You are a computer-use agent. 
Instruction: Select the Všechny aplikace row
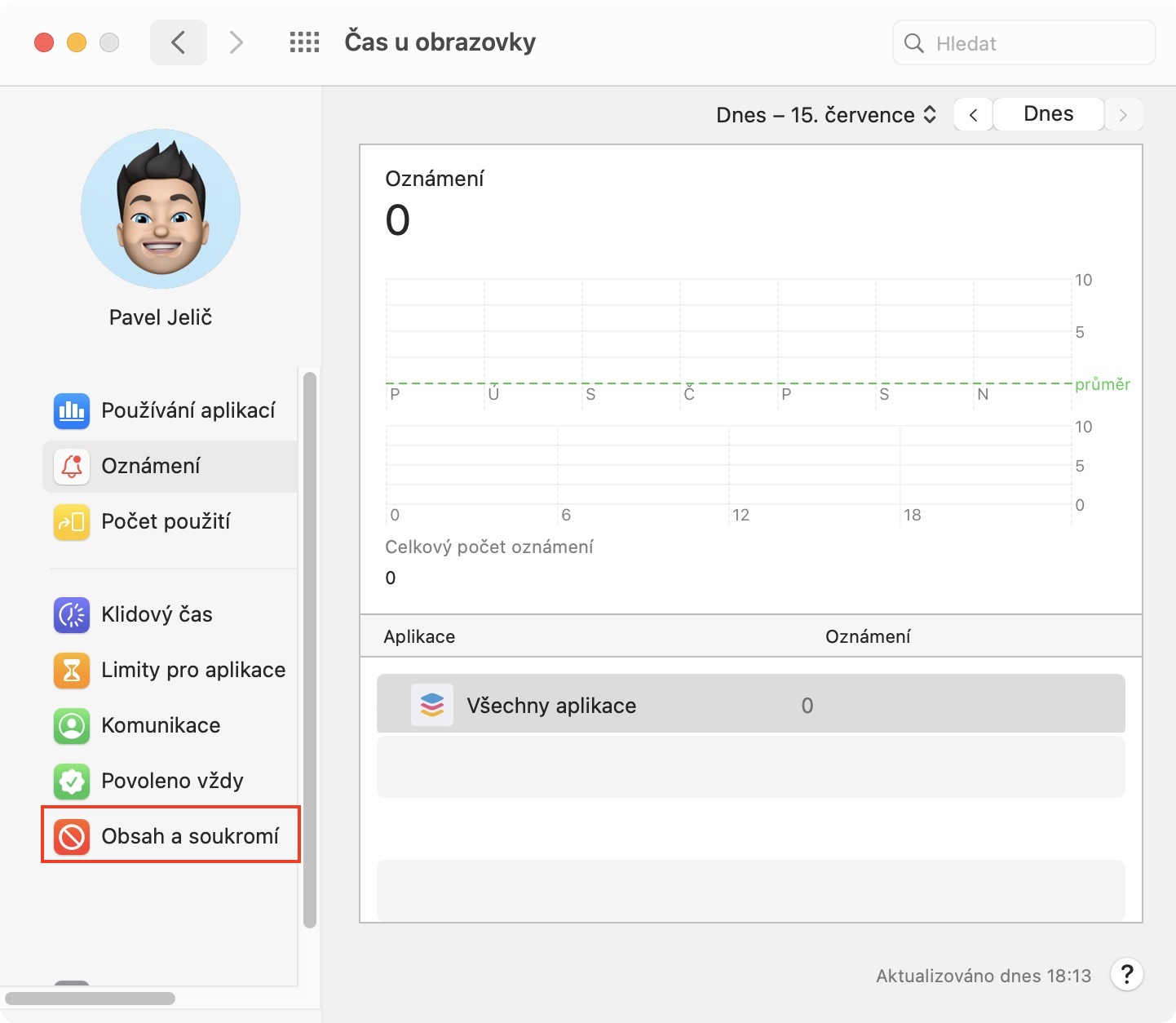coord(750,705)
